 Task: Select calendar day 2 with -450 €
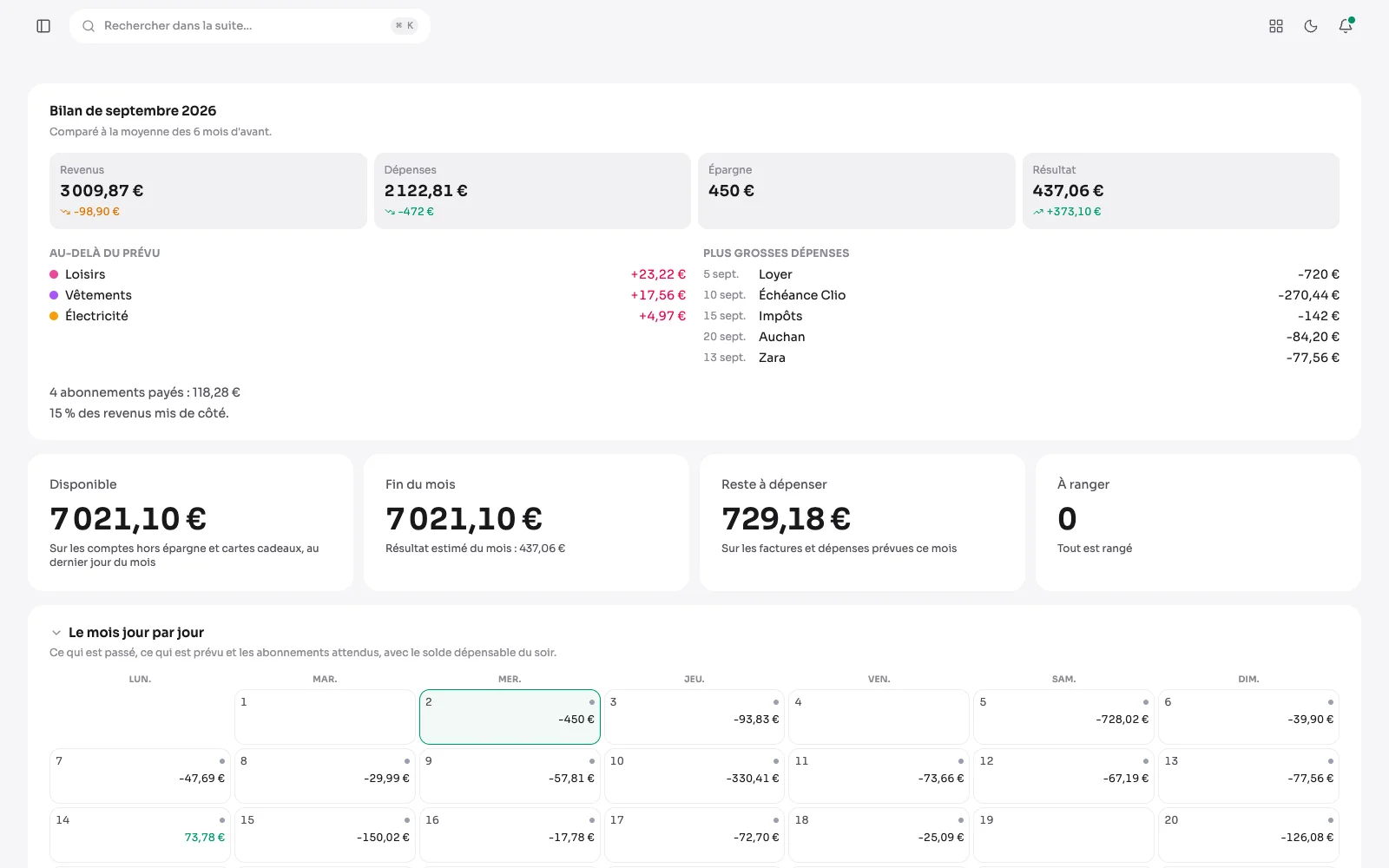(x=510, y=717)
